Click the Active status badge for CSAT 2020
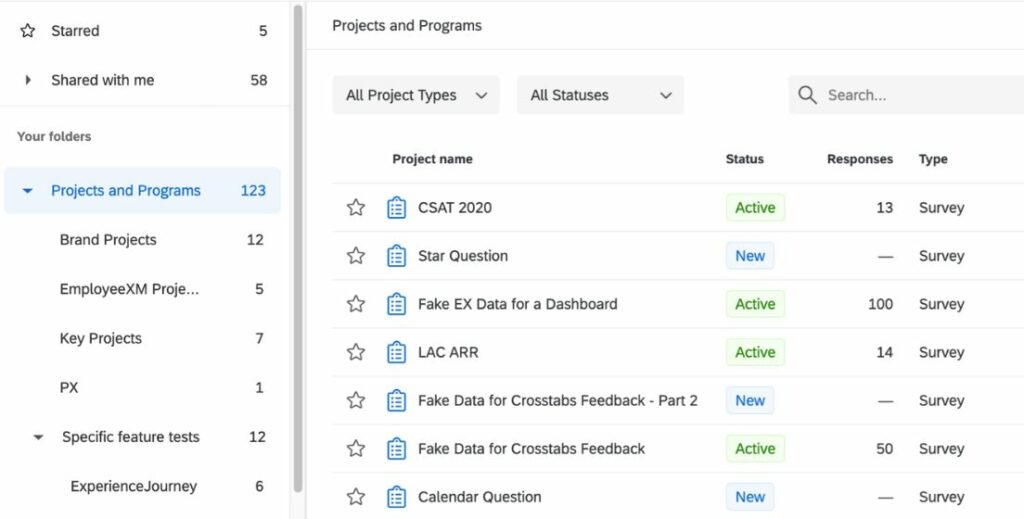The height and width of the screenshot is (519, 1024). [756, 208]
